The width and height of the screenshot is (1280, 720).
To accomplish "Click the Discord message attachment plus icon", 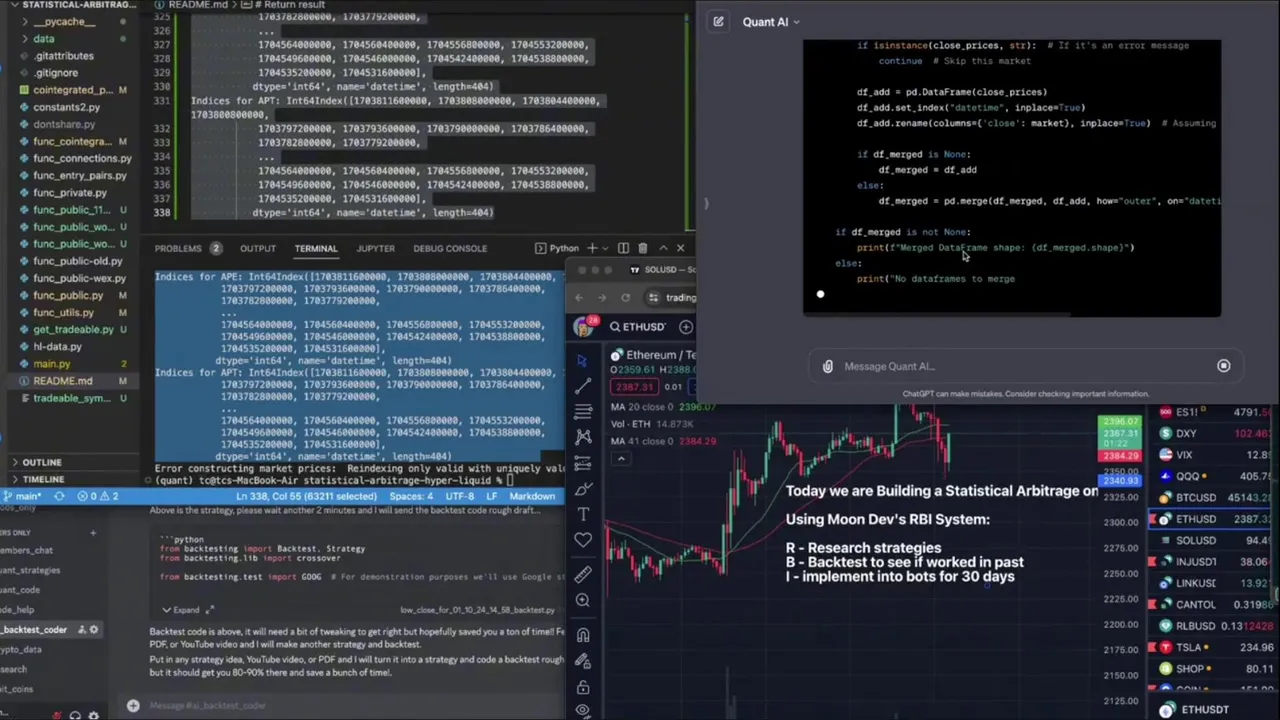I will 133,706.
